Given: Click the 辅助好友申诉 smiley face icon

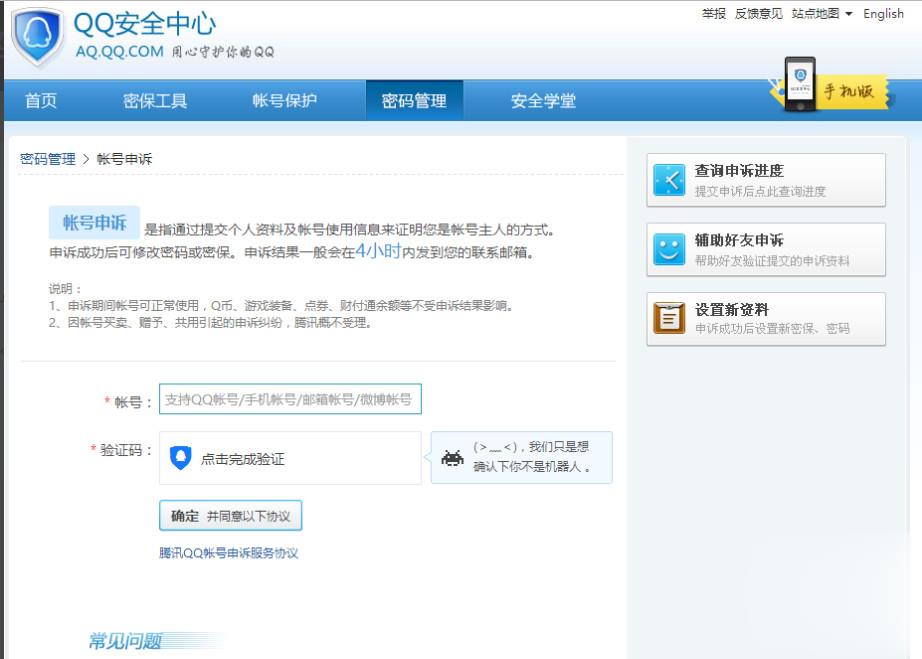Looking at the screenshot, I should click(669, 250).
